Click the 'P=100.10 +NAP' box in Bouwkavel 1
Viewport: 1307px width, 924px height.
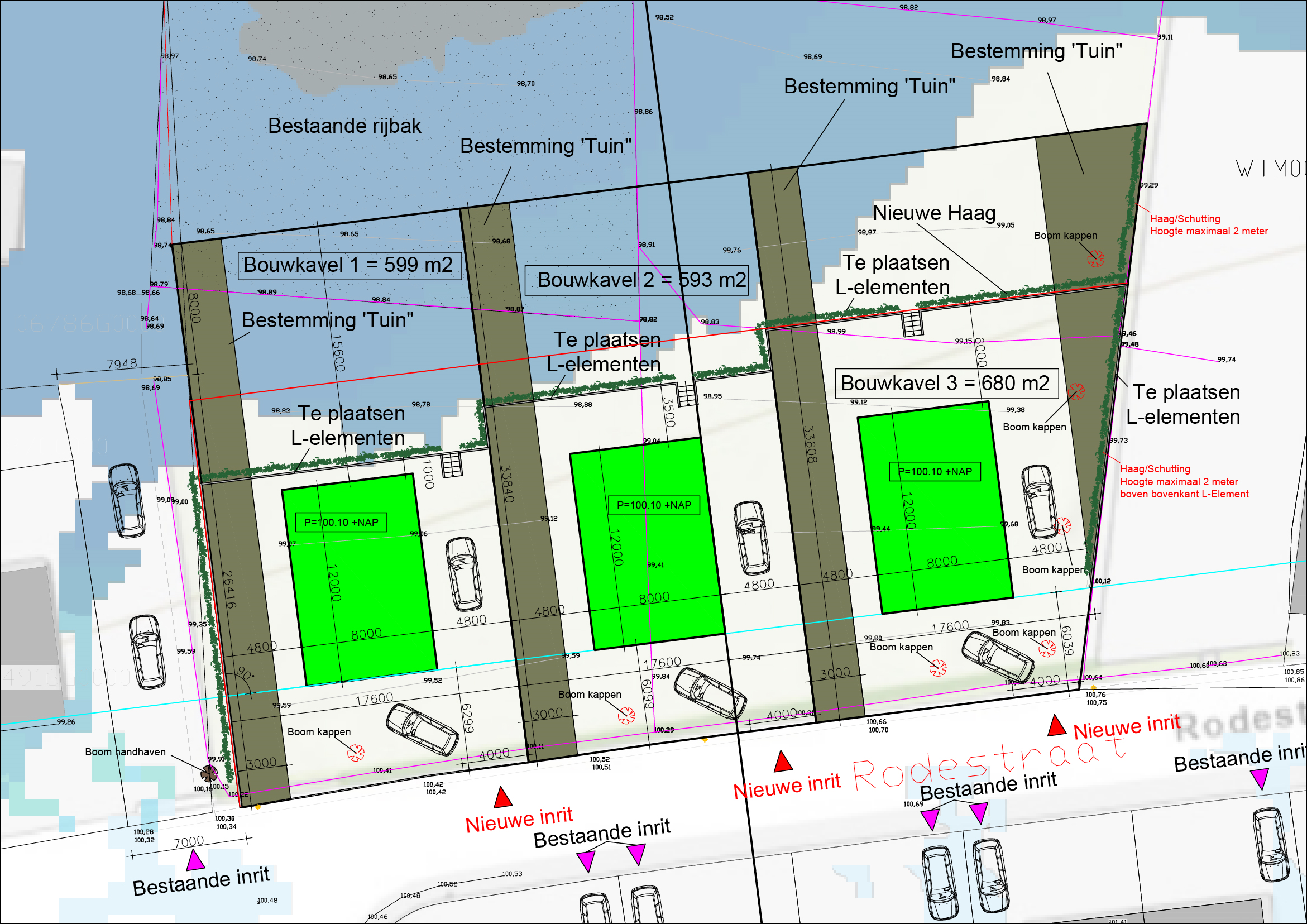pyautogui.click(x=341, y=523)
